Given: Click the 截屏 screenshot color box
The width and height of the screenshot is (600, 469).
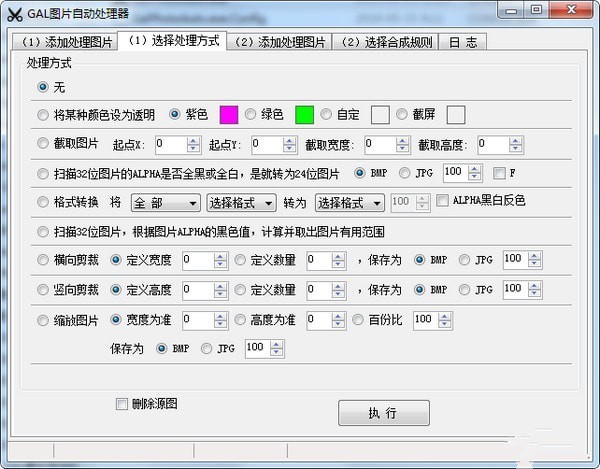Looking at the screenshot, I should (456, 115).
